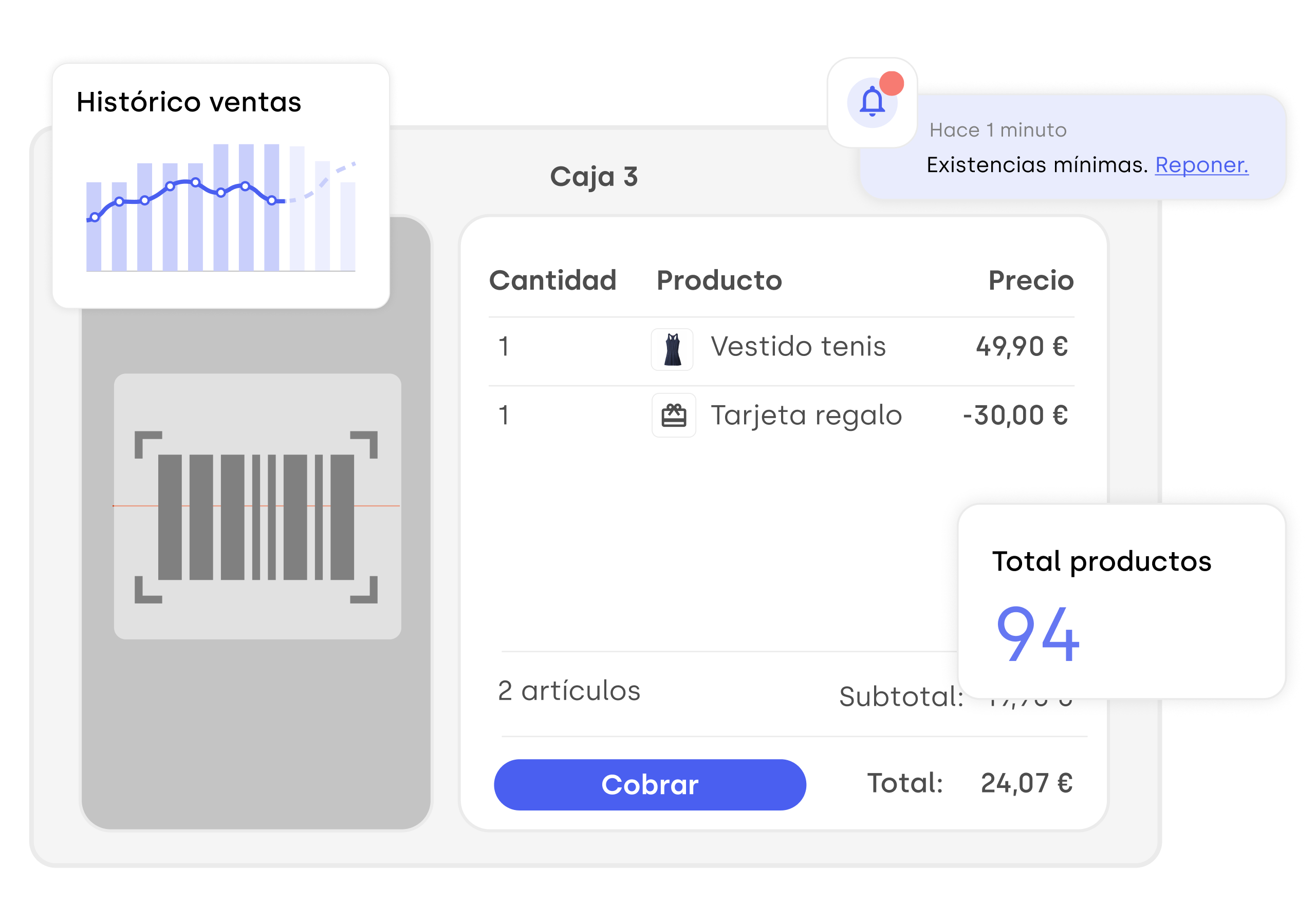This screenshot has height=924, width=1316.
Task: Click the 'Hace 1 minuto' timestamp
Action: (997, 130)
